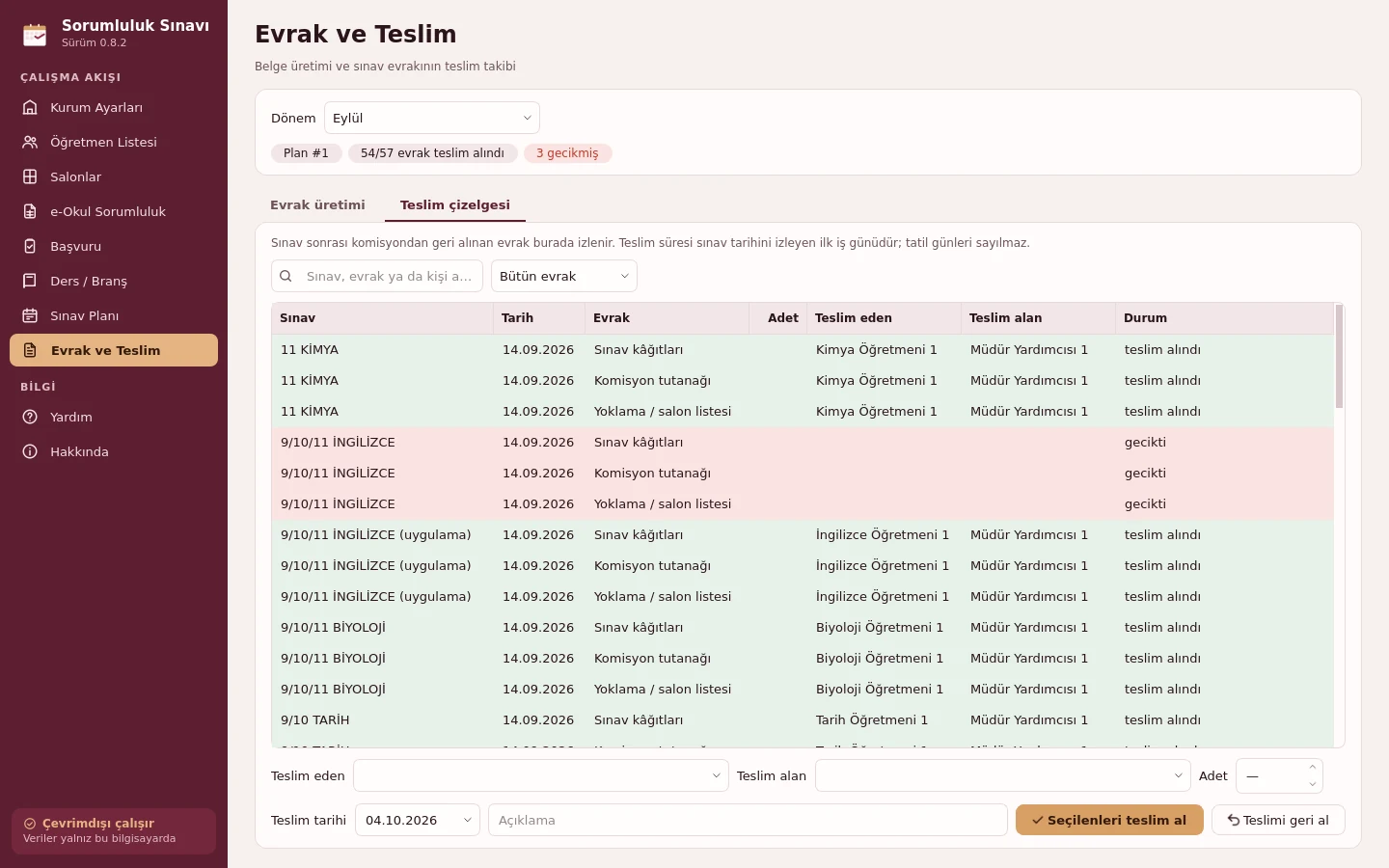Select overdue 9/10/11 İNGİLİZCE Yoklama / salon listesi row
1389x868 pixels.
[x=803, y=504]
